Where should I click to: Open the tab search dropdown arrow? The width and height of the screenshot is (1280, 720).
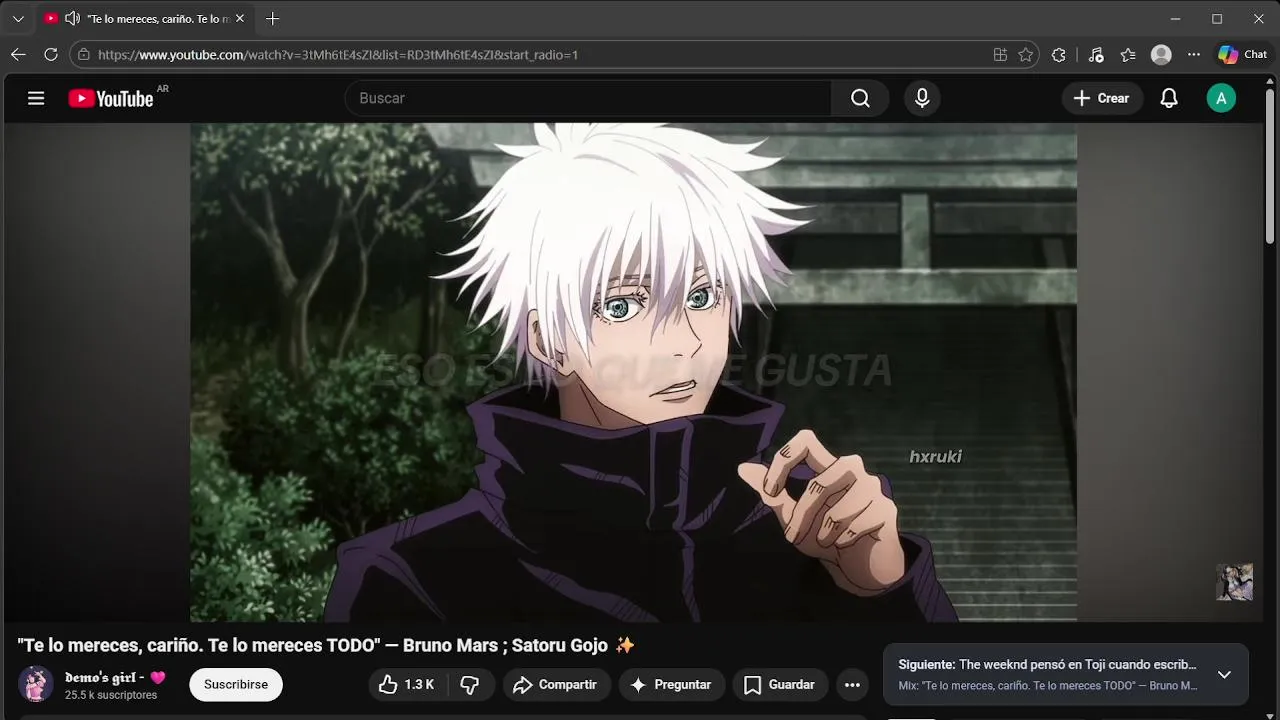pos(18,18)
